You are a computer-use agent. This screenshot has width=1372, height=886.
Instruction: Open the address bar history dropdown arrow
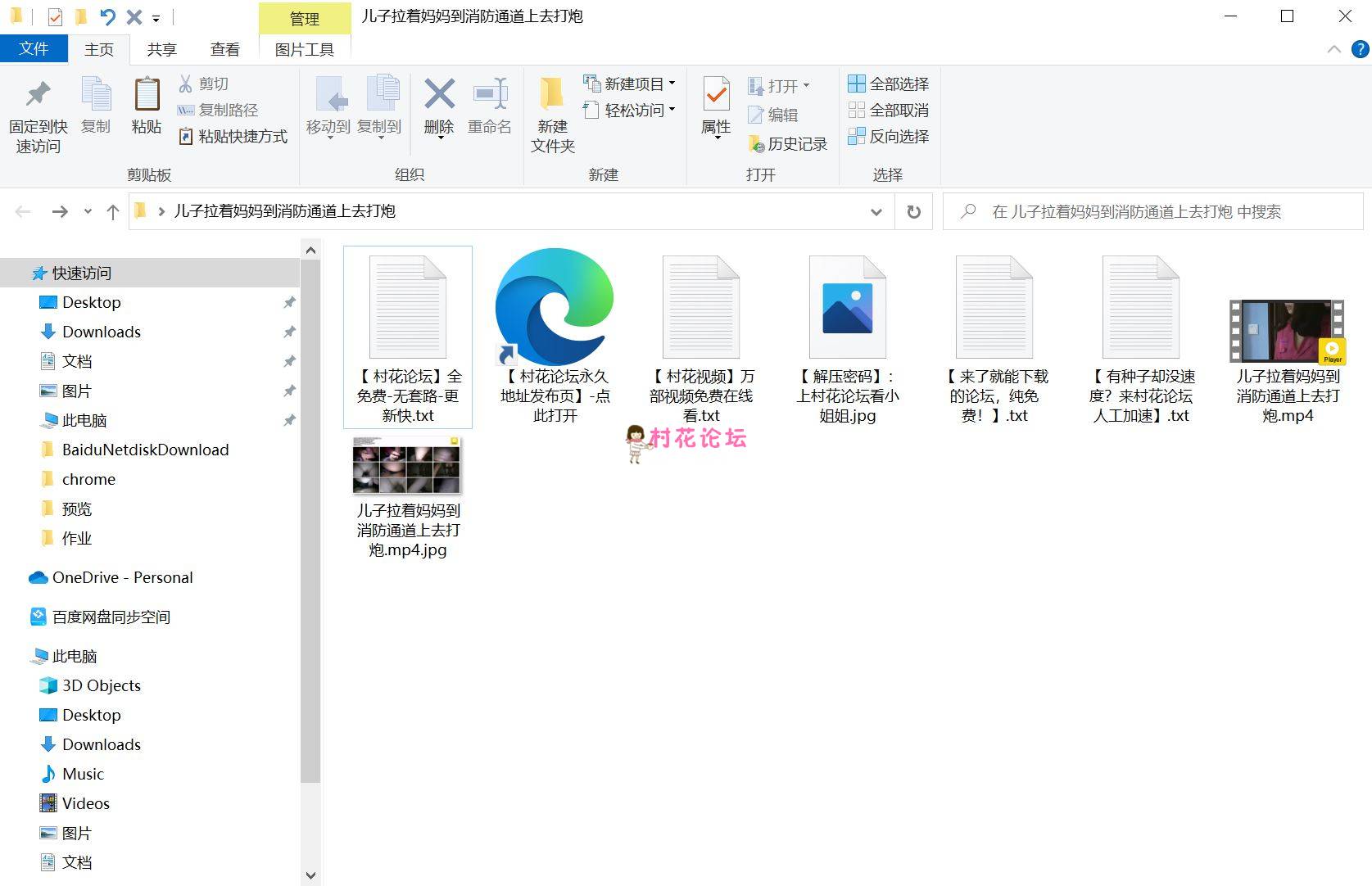point(876,212)
